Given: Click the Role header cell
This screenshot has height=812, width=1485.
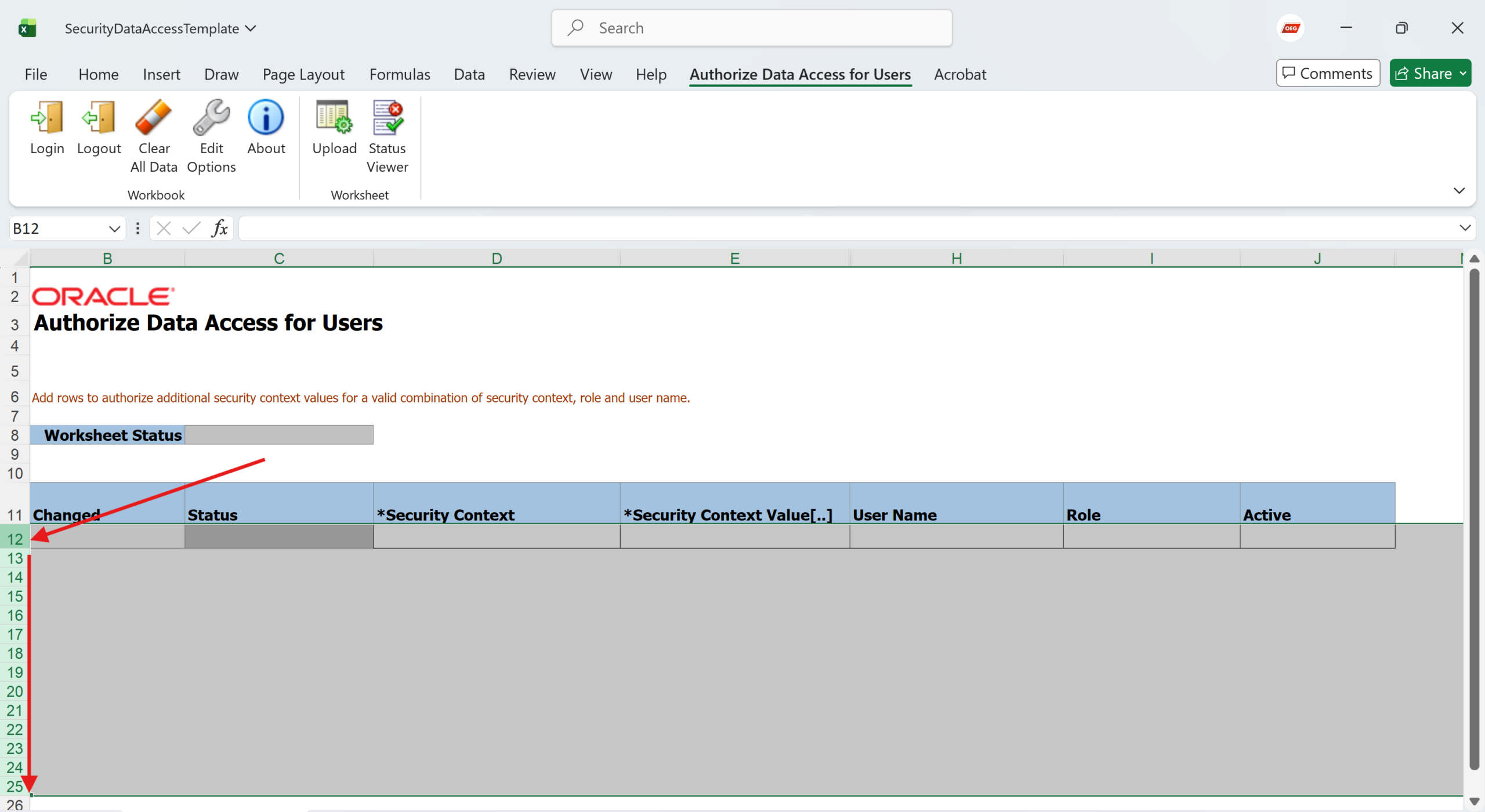Looking at the screenshot, I should coord(1151,503).
